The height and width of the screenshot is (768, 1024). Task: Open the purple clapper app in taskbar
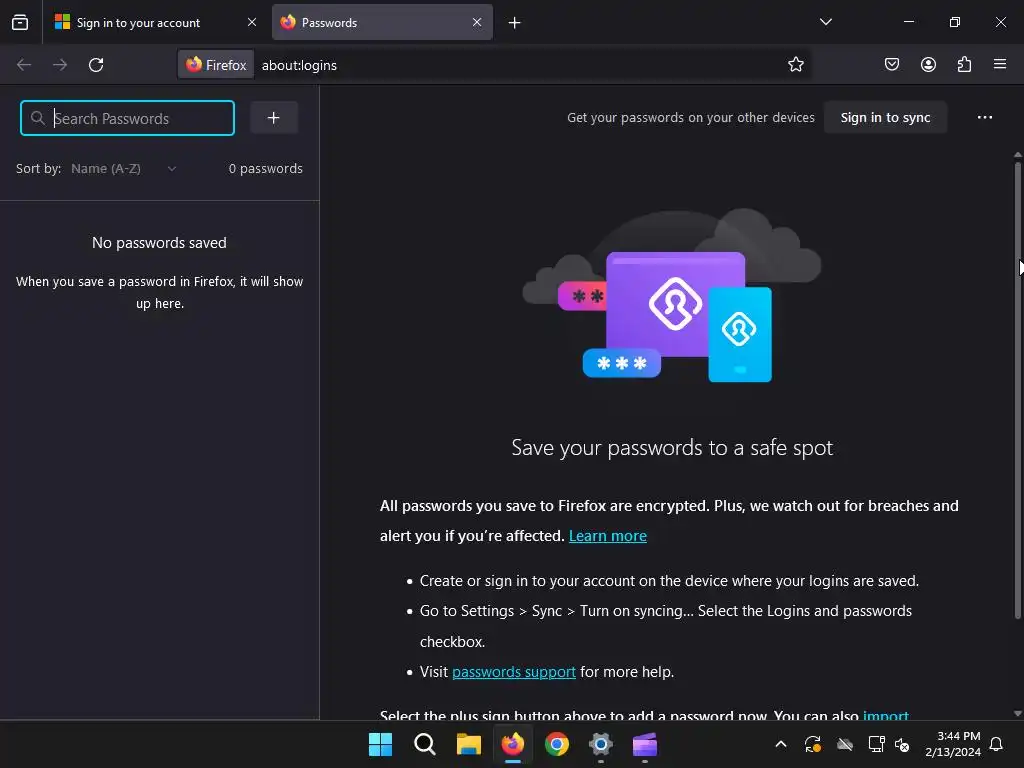click(x=645, y=744)
